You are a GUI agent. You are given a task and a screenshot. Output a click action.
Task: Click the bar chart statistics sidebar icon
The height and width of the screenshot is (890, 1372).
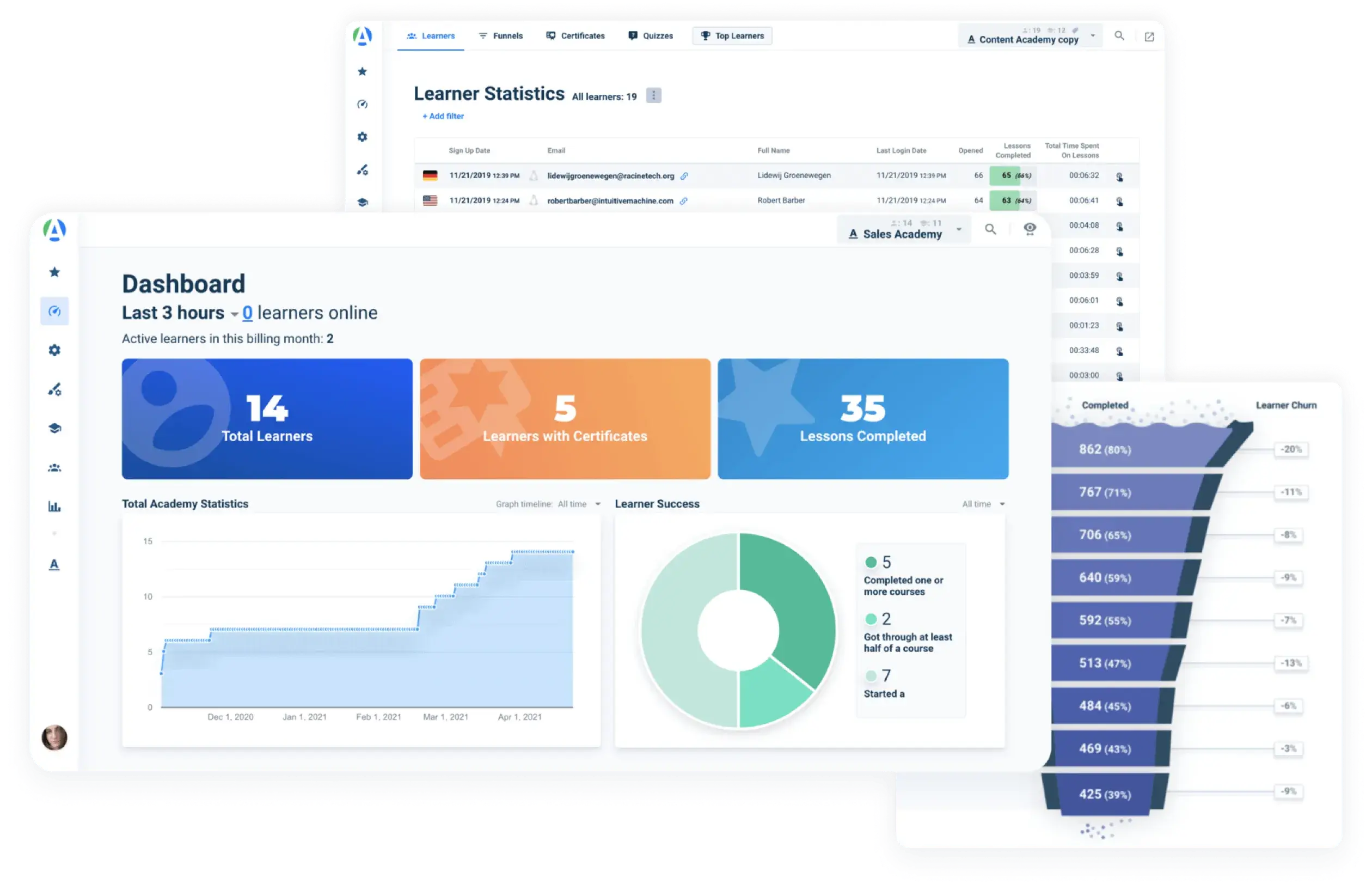54,507
